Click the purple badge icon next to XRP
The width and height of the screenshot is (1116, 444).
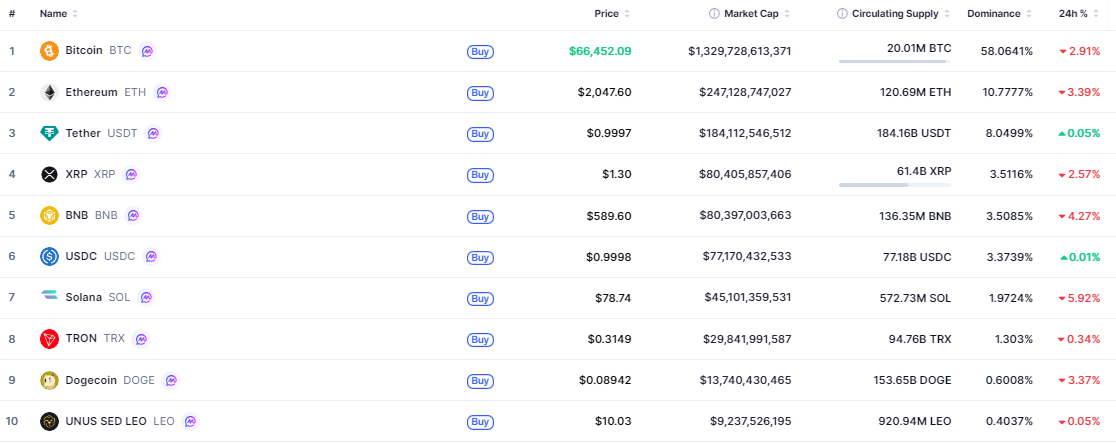click(131, 174)
